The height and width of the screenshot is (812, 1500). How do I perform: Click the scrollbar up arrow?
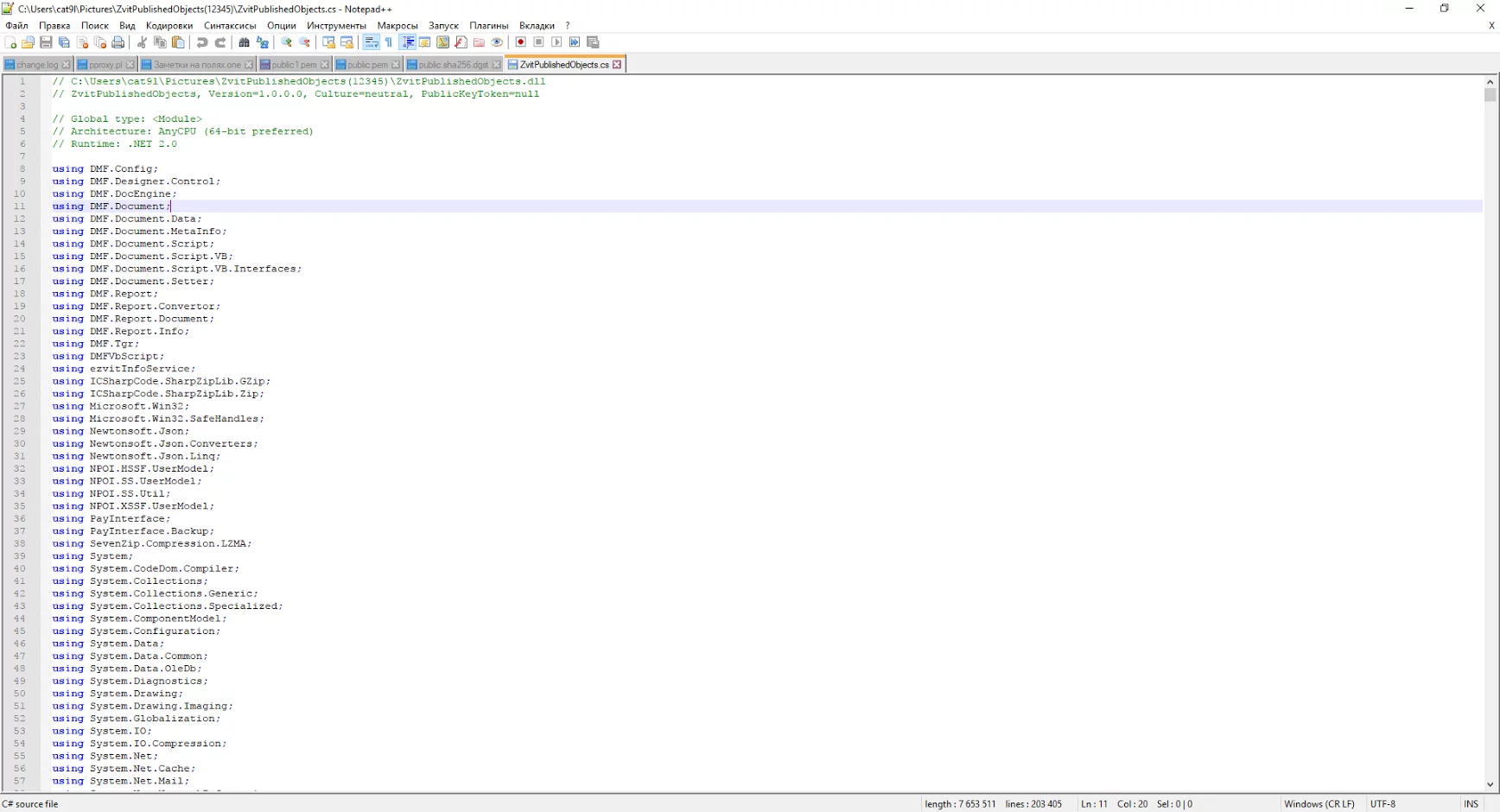(1490, 82)
